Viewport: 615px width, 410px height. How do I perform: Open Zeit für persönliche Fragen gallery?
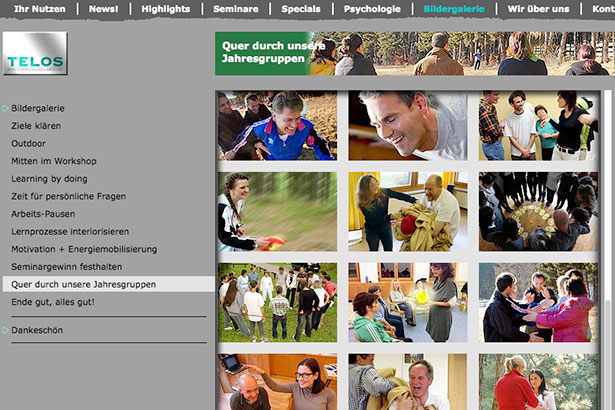click(69, 196)
